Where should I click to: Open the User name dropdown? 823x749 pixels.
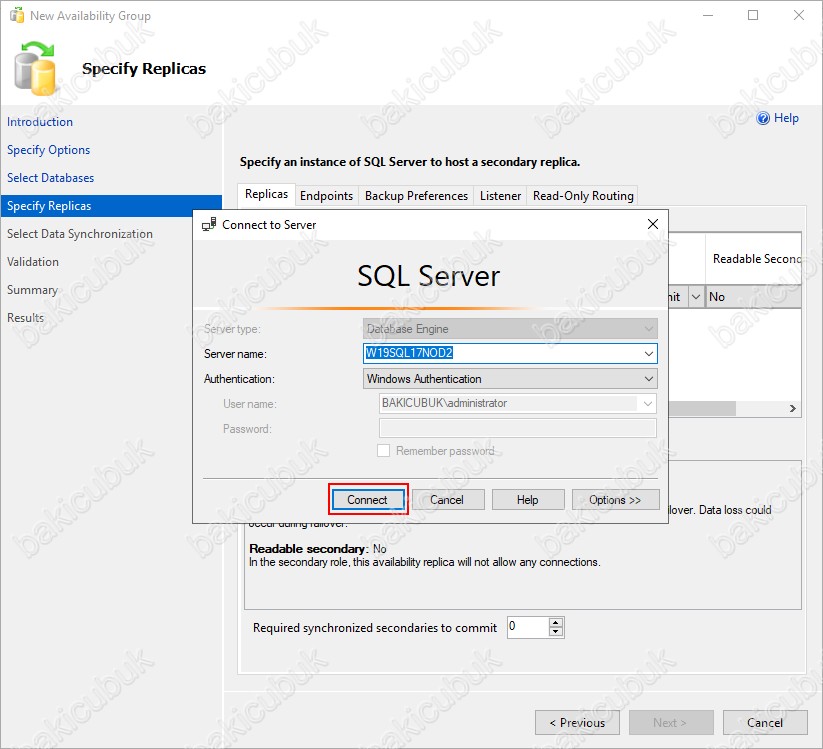pyautogui.click(x=648, y=404)
